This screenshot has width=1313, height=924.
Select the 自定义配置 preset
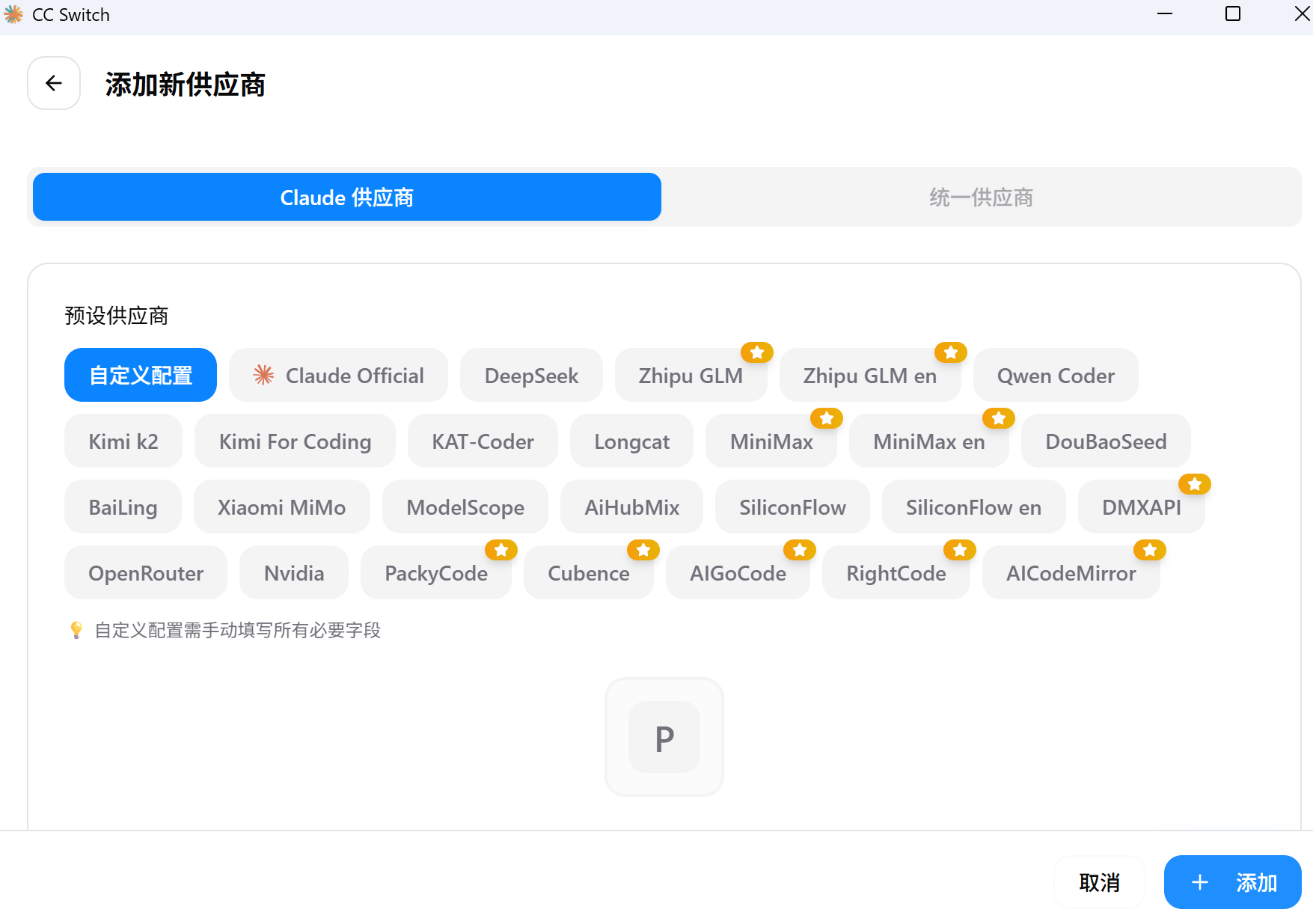click(141, 375)
